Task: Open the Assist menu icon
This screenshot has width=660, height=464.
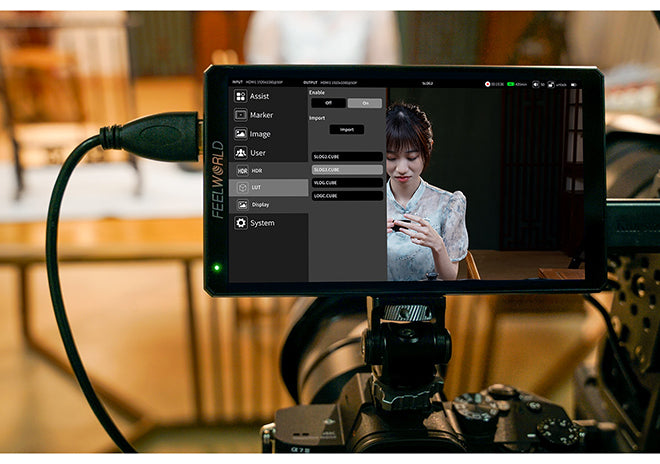Action: (240, 96)
